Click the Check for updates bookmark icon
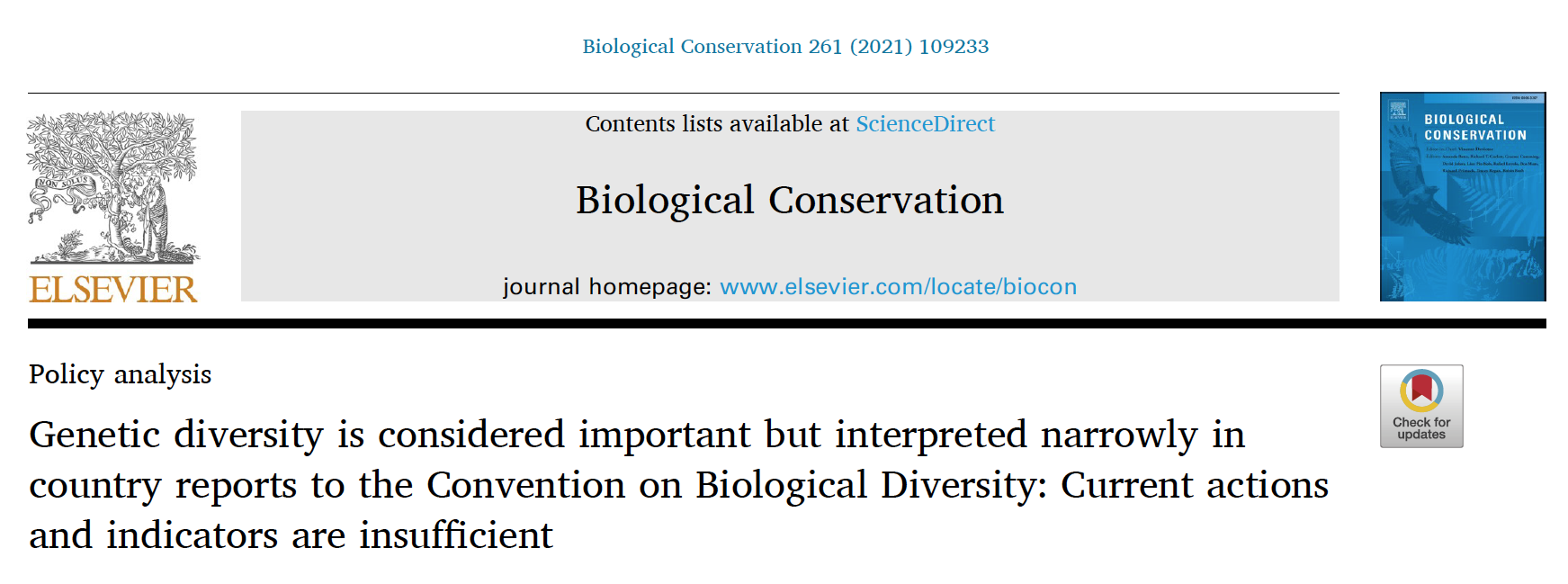The image size is (1568, 584). (x=1421, y=391)
